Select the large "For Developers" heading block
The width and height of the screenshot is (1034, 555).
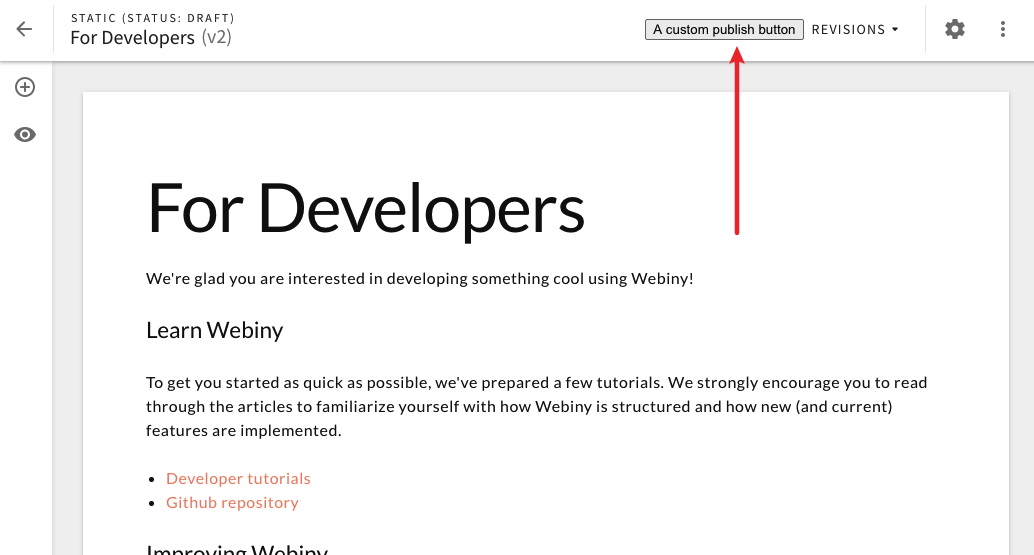(365, 209)
